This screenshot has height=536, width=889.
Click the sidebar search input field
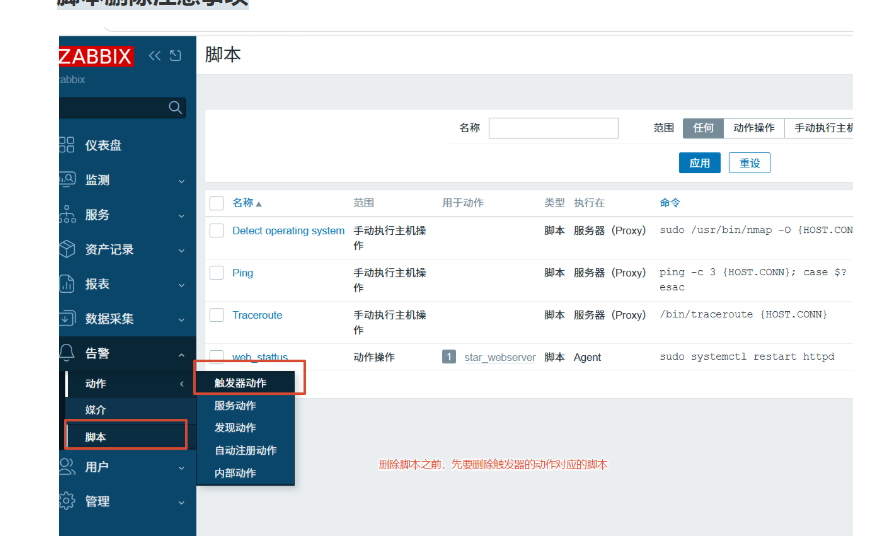(122, 107)
